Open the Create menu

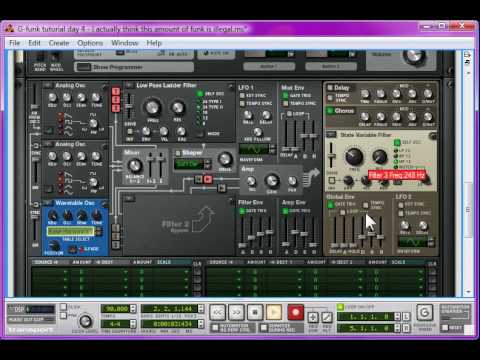click(59, 43)
